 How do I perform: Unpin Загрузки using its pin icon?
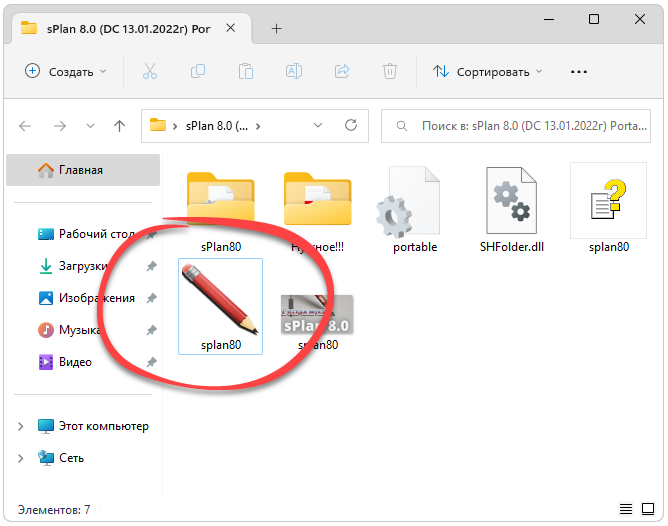click(151, 267)
